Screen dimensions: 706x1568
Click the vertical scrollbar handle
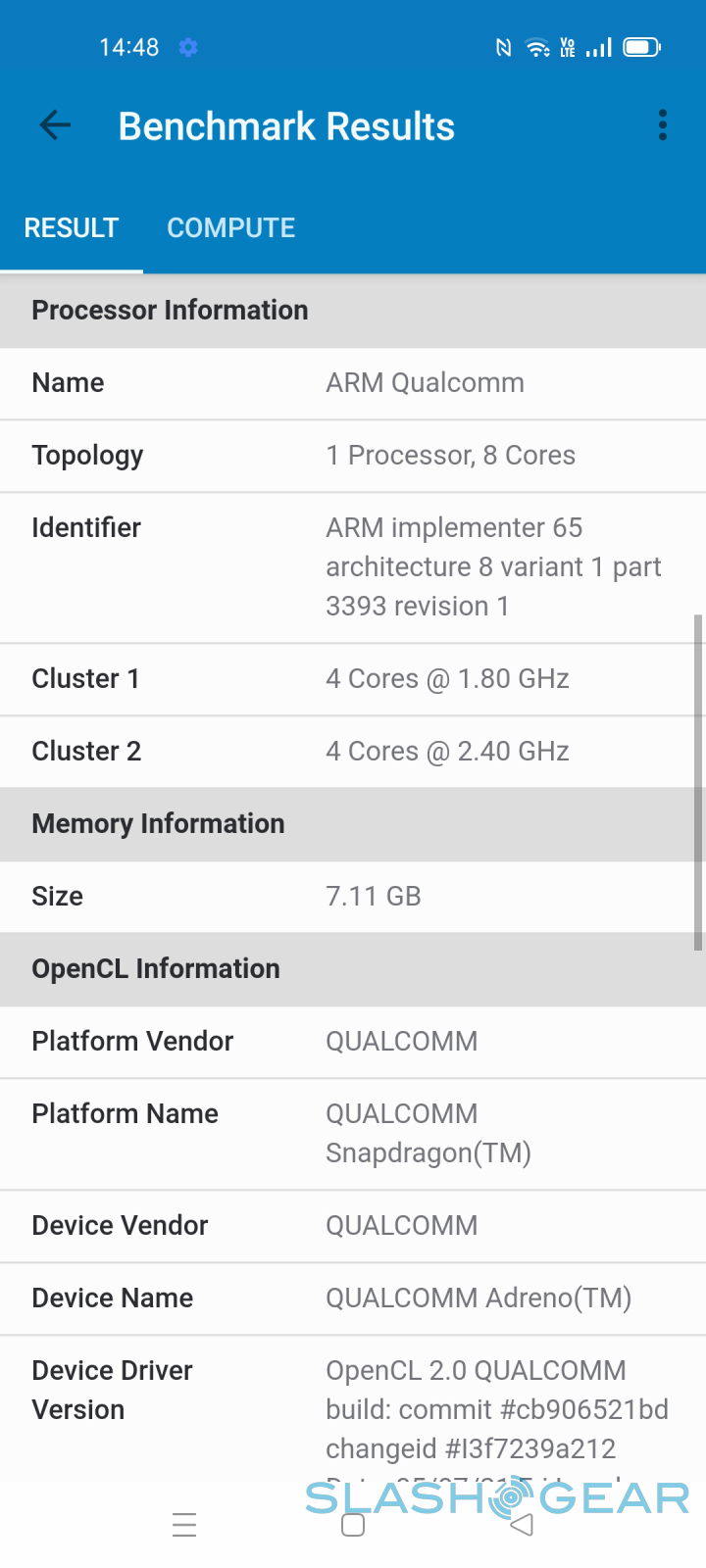tap(698, 782)
